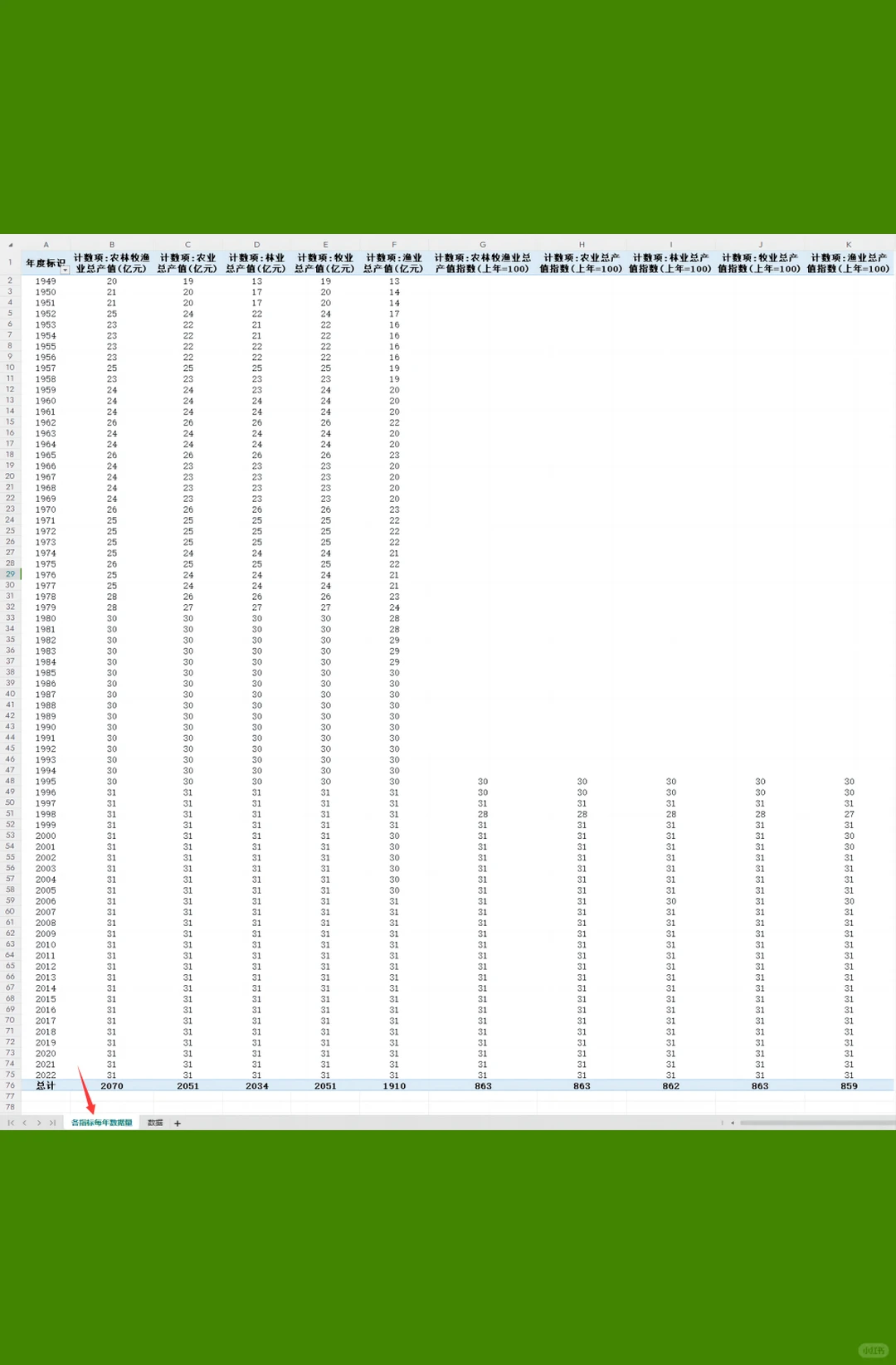Viewport: 896px width, 1365px height.
Task: Jump to last sheet tab arrow
Action: pyautogui.click(x=52, y=1123)
